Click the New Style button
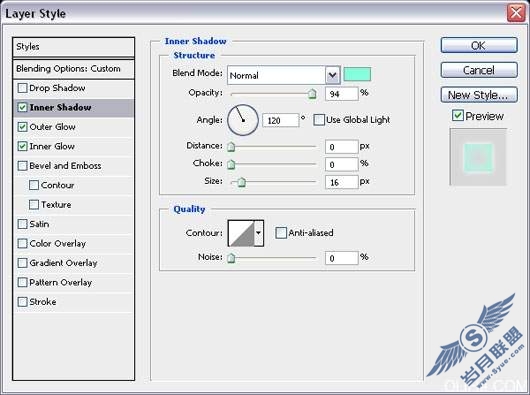Image resolution: width=530 pixels, height=395 pixels. [x=479, y=95]
